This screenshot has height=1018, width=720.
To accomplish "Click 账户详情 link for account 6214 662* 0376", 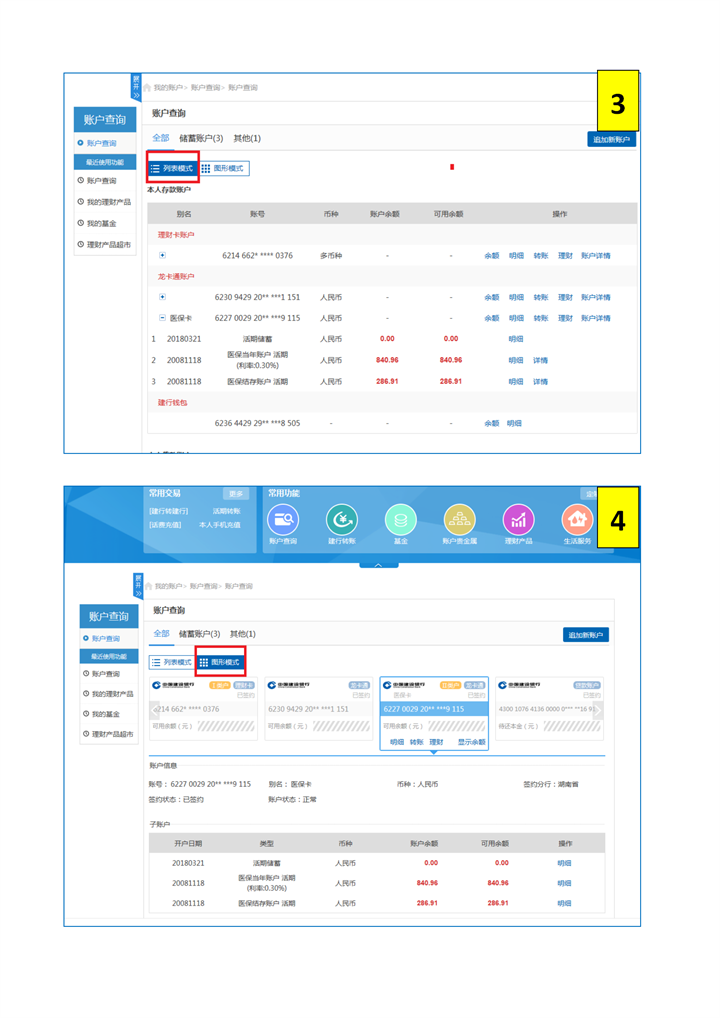I will [x=595, y=256].
